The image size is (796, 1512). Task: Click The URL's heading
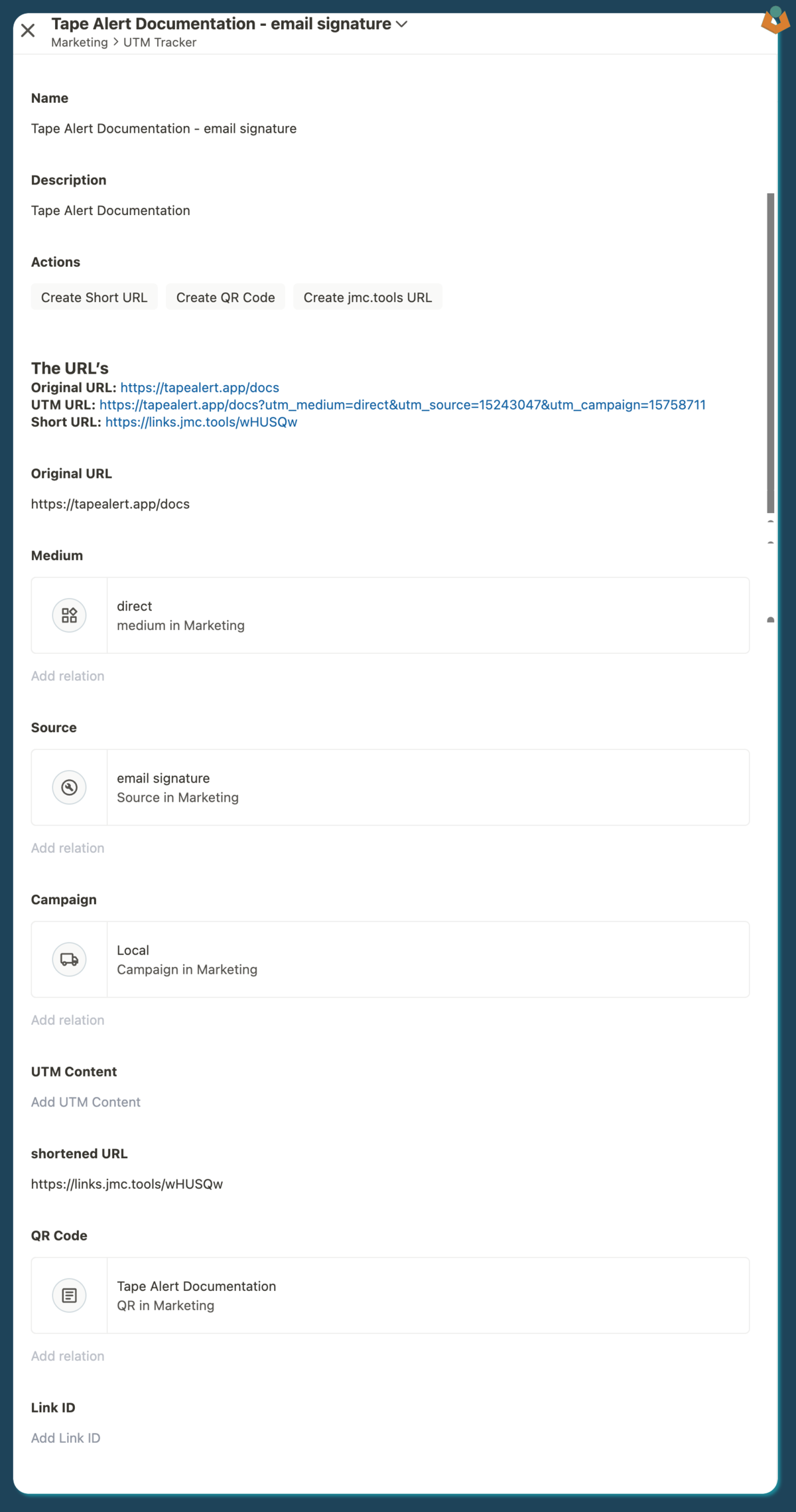pyautogui.click(x=70, y=368)
